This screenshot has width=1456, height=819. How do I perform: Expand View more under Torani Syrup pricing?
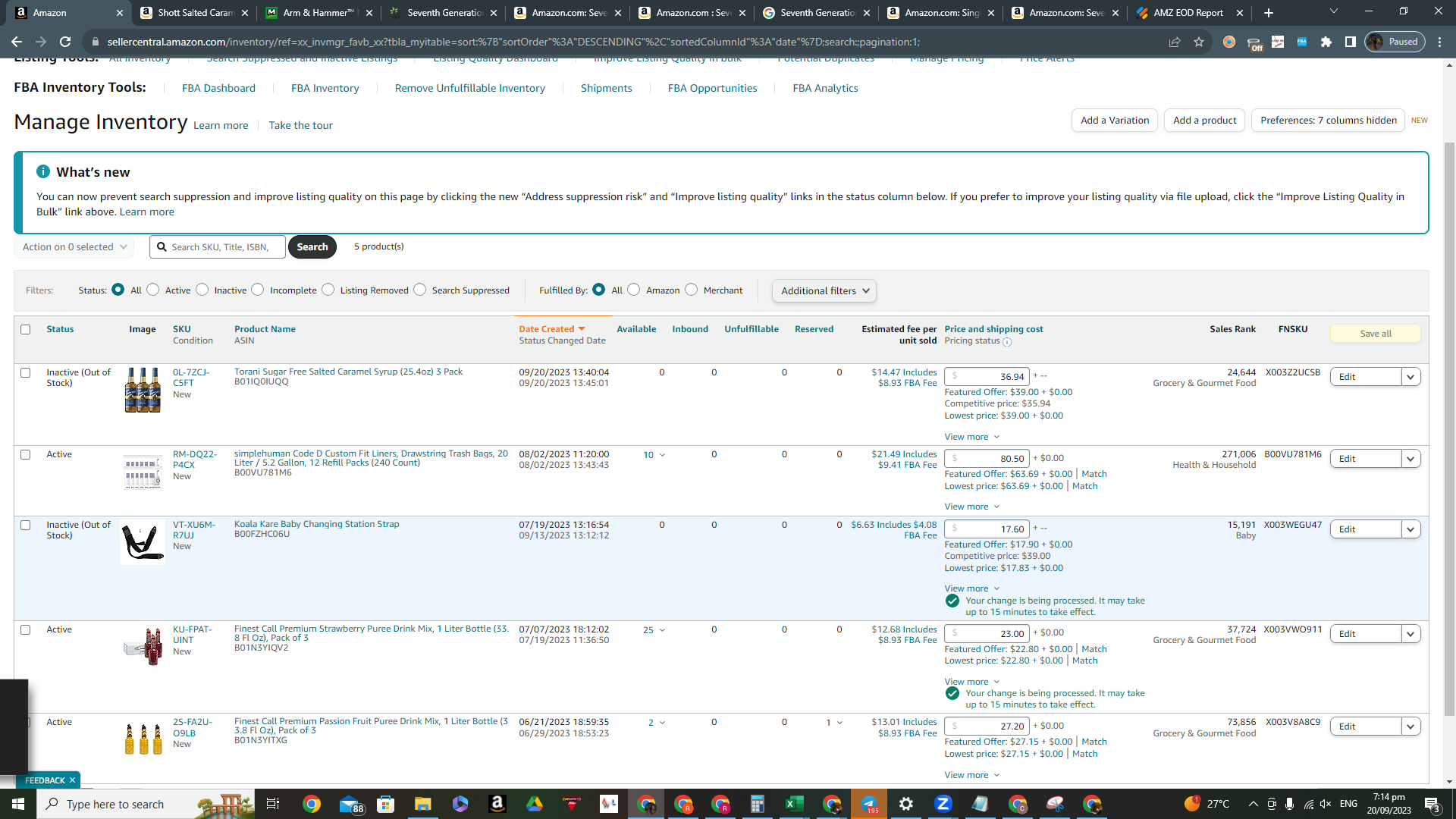tap(972, 437)
